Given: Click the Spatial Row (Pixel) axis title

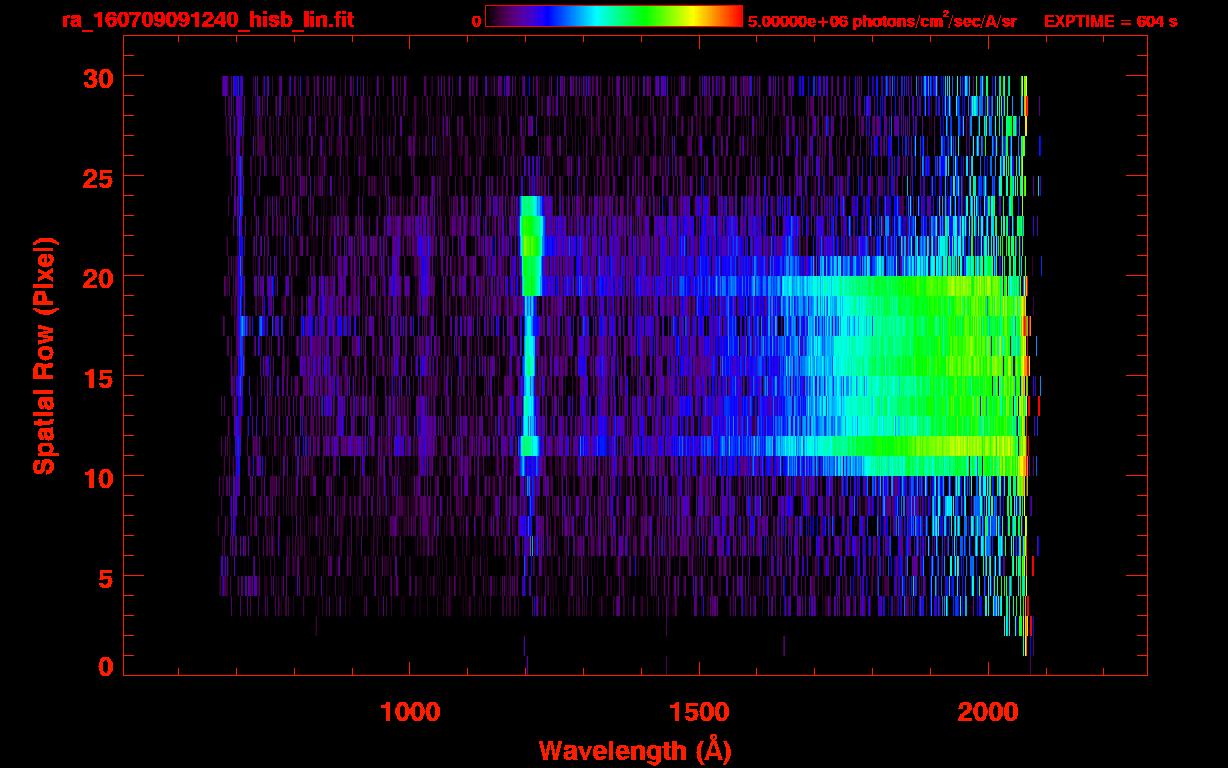Looking at the screenshot, I should pyautogui.click(x=44, y=355).
